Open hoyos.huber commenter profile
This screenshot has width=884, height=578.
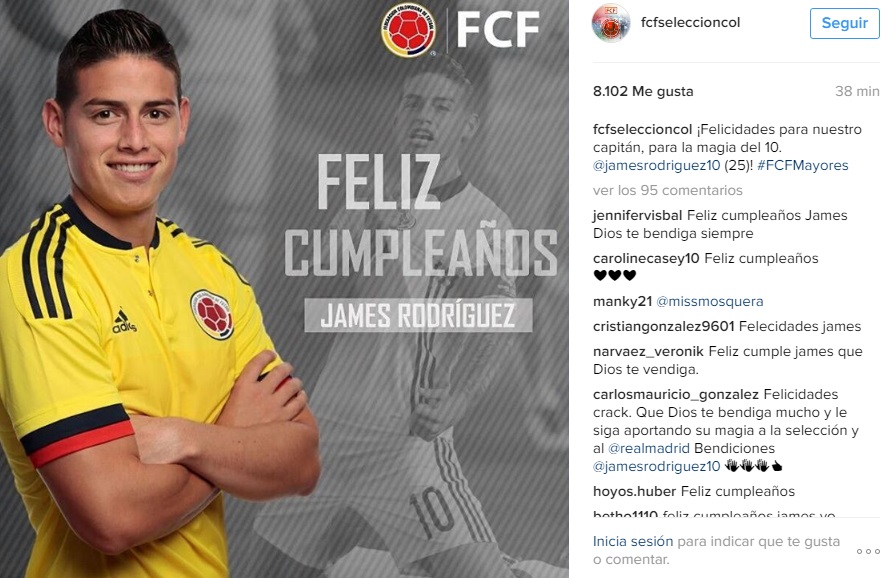(634, 491)
